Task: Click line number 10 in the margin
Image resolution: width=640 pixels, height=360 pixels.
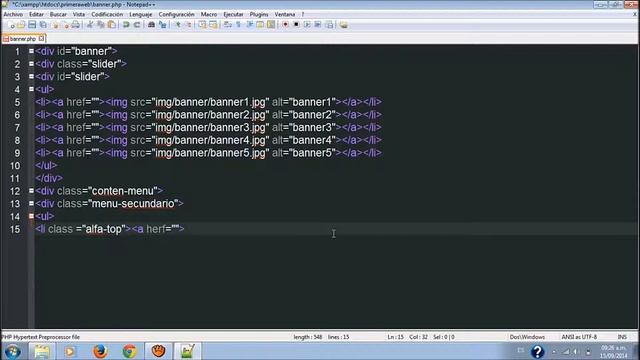Action: [x=15, y=166]
